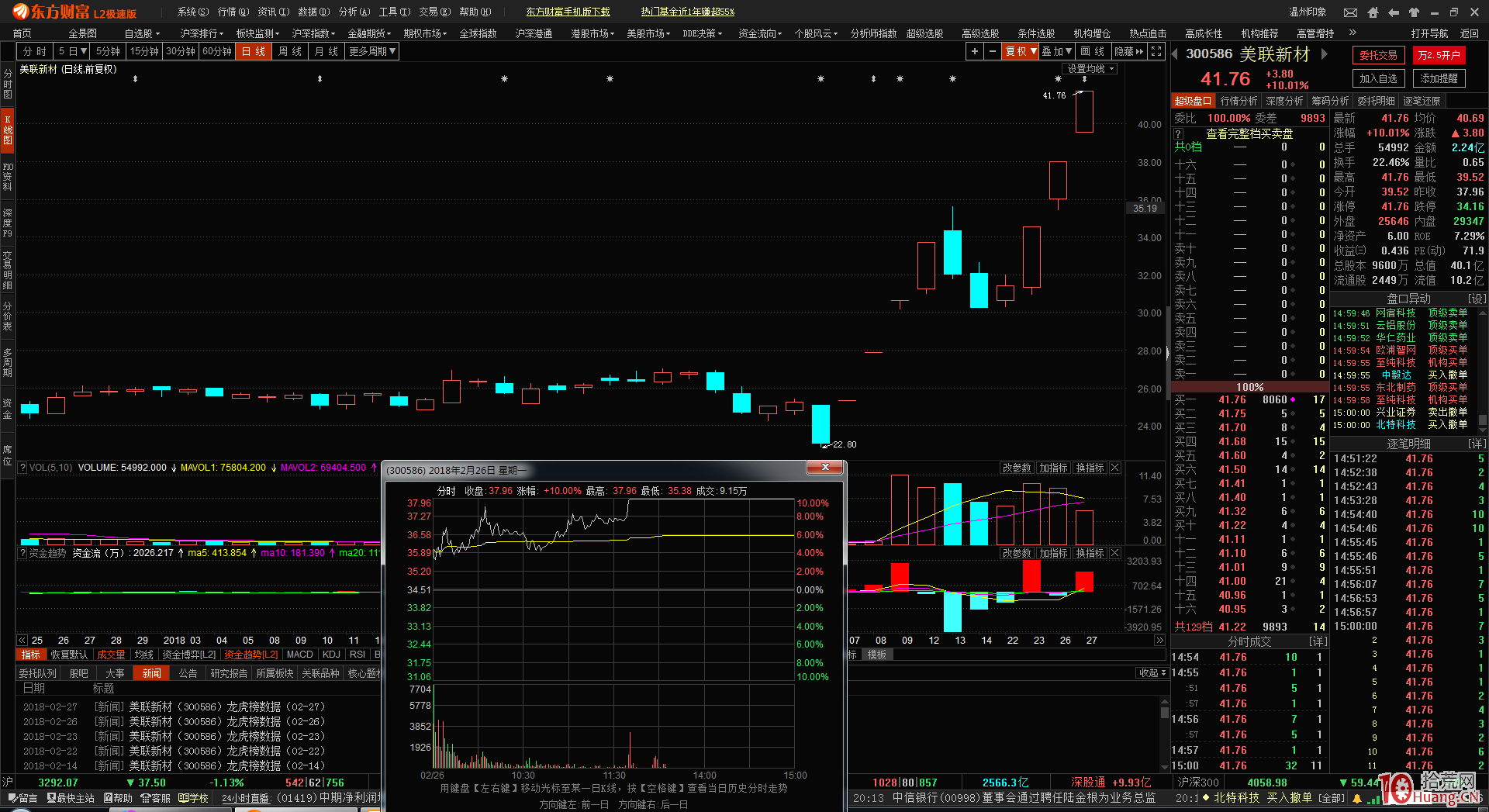Switch chart to 30分钟 period

coord(181,51)
